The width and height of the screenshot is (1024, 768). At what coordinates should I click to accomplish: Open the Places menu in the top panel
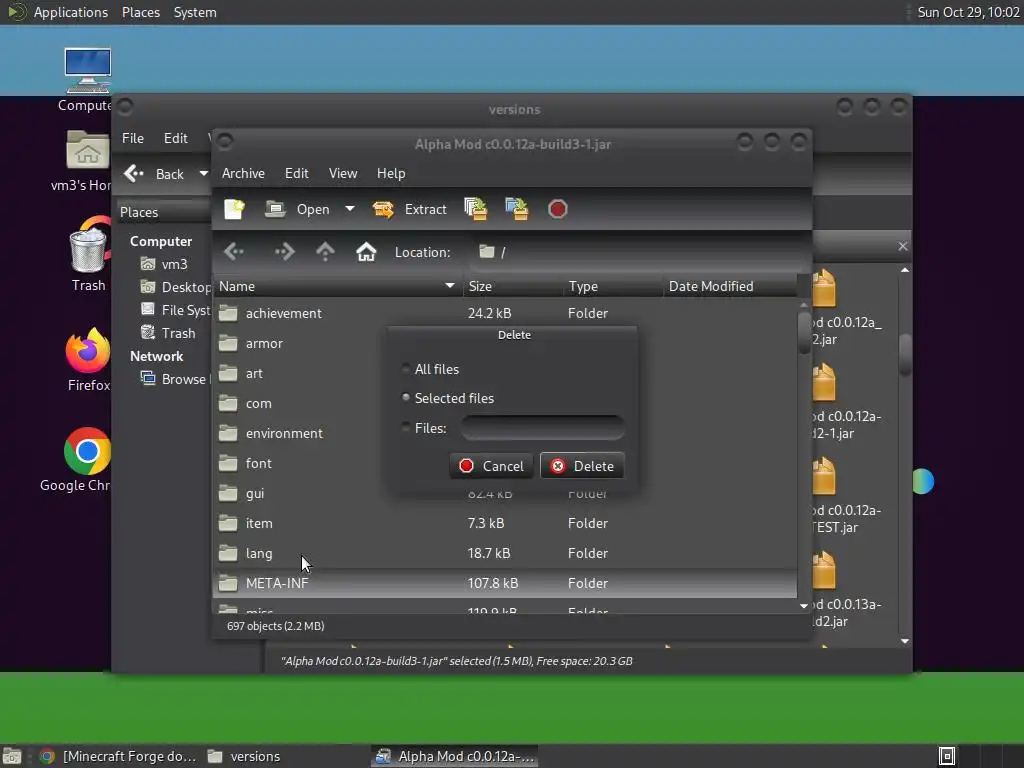[140, 12]
